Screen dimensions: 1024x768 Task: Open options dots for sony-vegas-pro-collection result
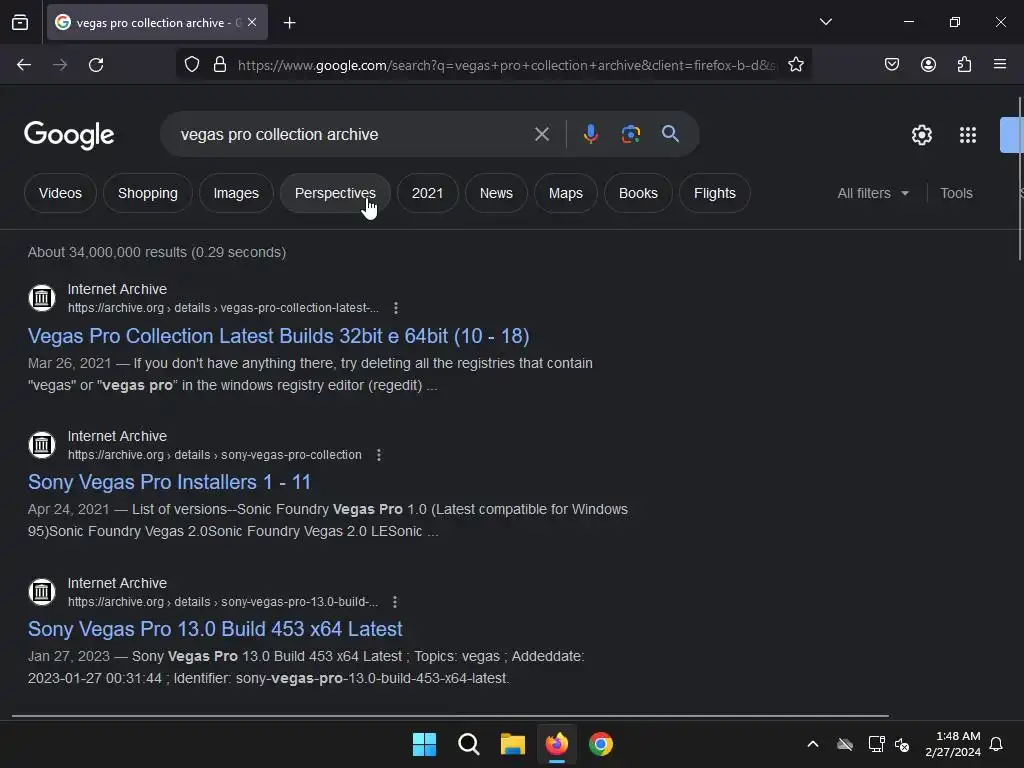379,455
